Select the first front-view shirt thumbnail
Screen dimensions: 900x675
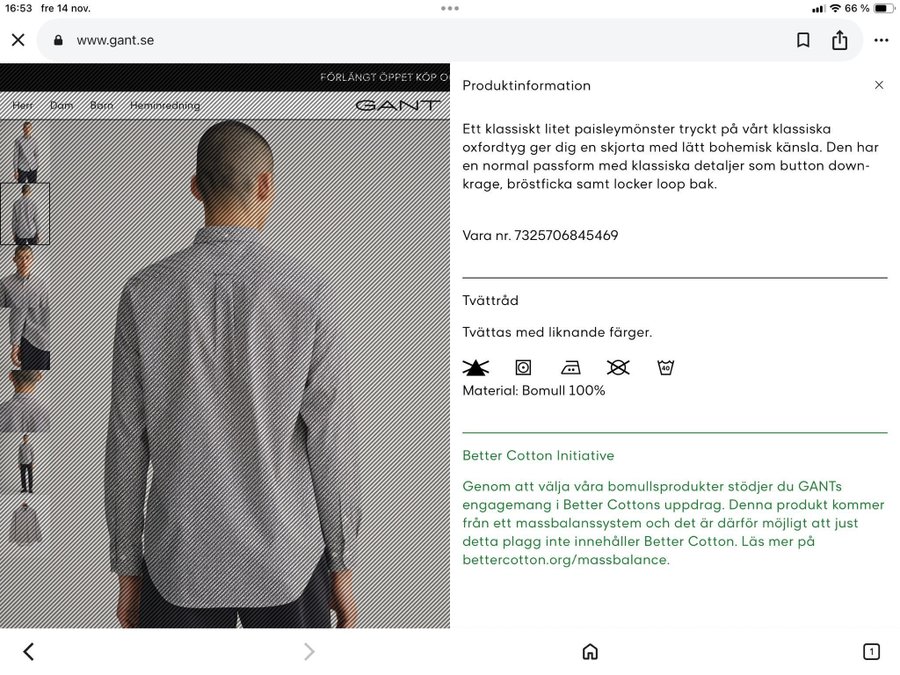[x=25, y=152]
